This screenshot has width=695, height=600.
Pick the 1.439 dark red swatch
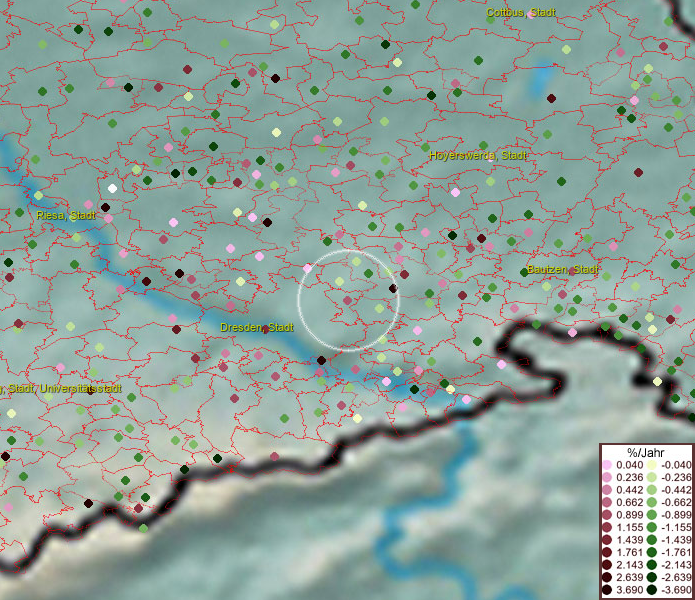pos(607,540)
